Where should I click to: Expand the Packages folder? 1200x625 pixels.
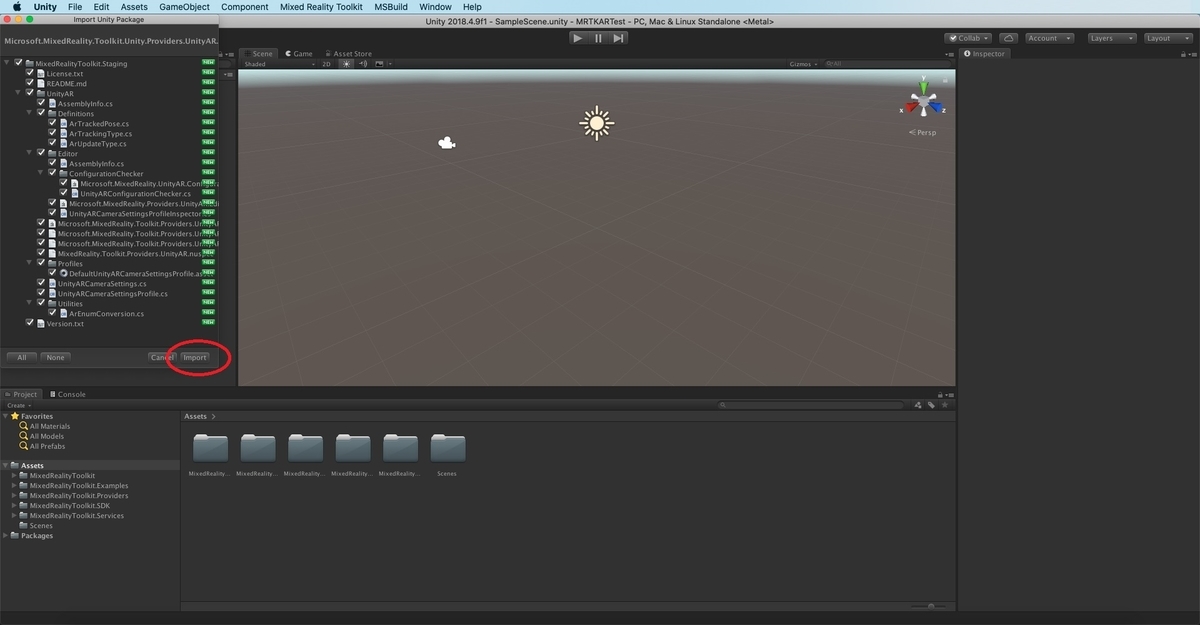click(6, 536)
